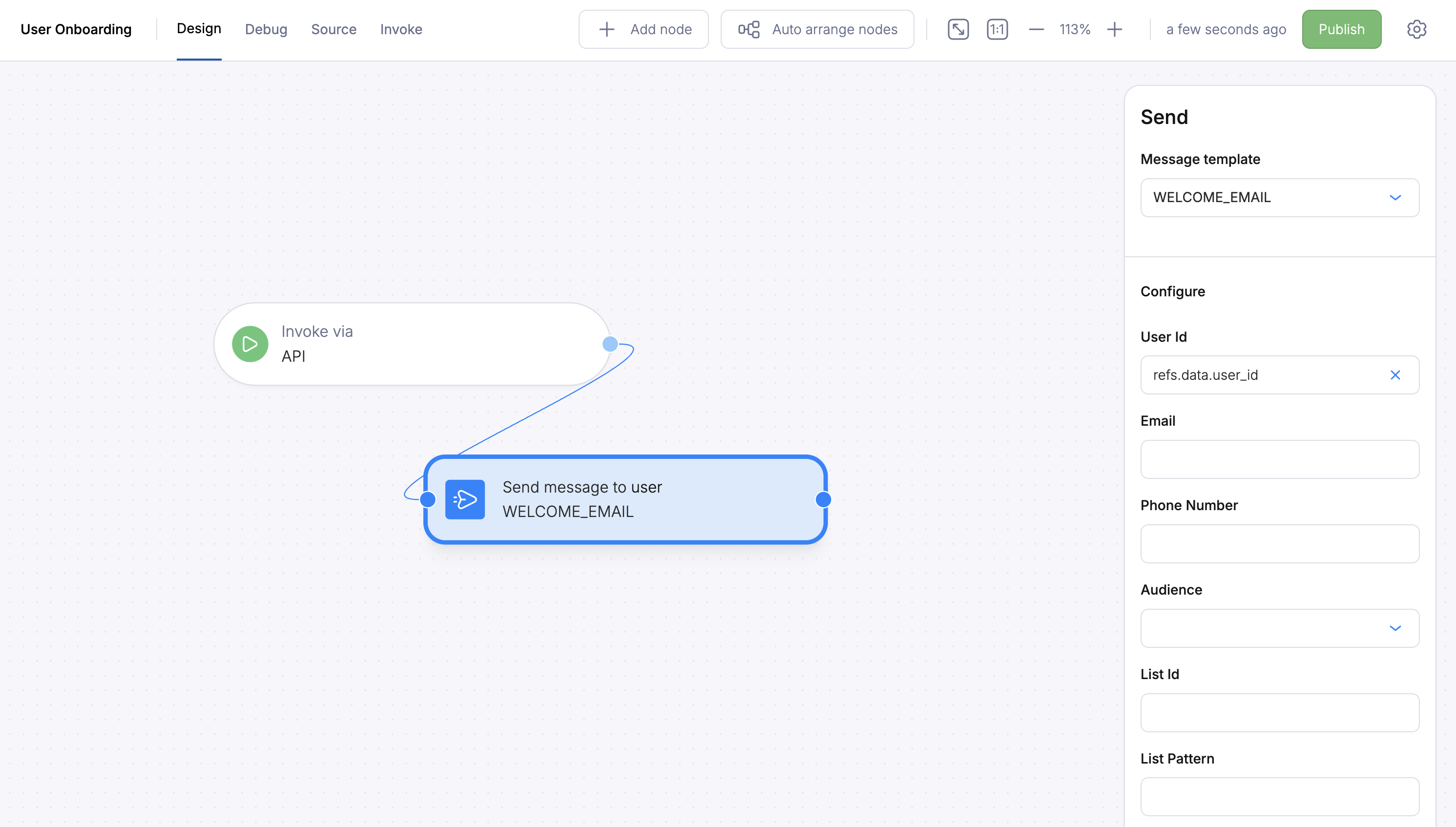1456x827 pixels.
Task: Click the Publish button
Action: 1341,29
